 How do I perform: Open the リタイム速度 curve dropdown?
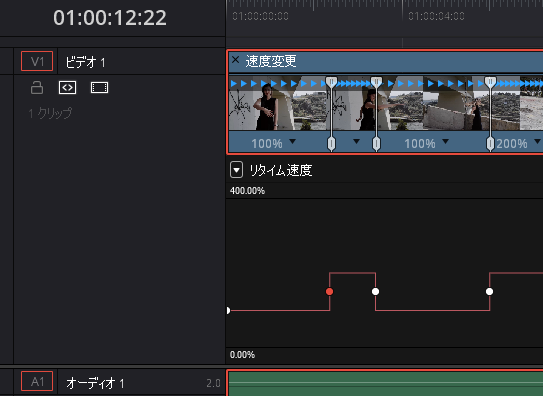pos(237,170)
